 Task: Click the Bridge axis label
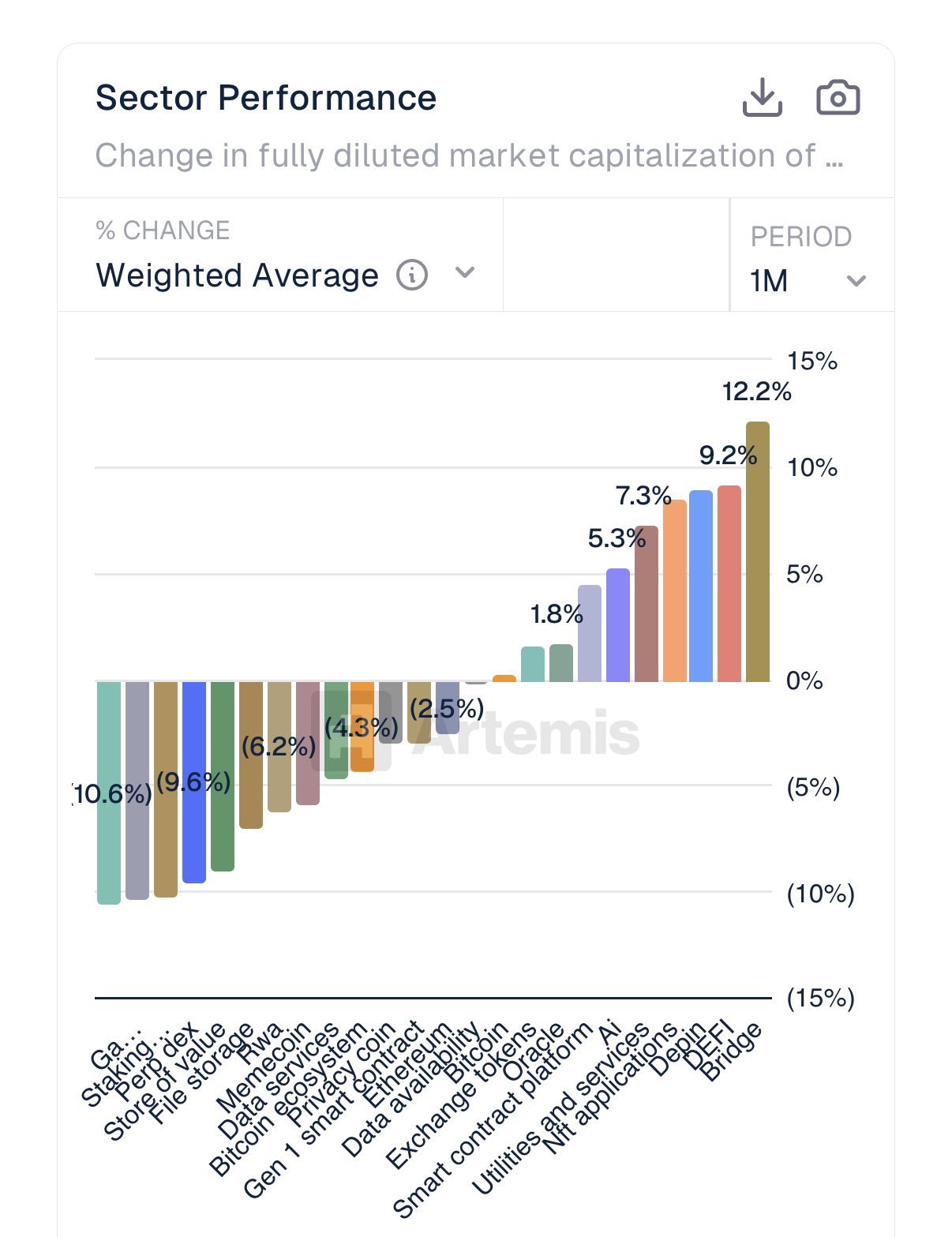pos(731,1052)
